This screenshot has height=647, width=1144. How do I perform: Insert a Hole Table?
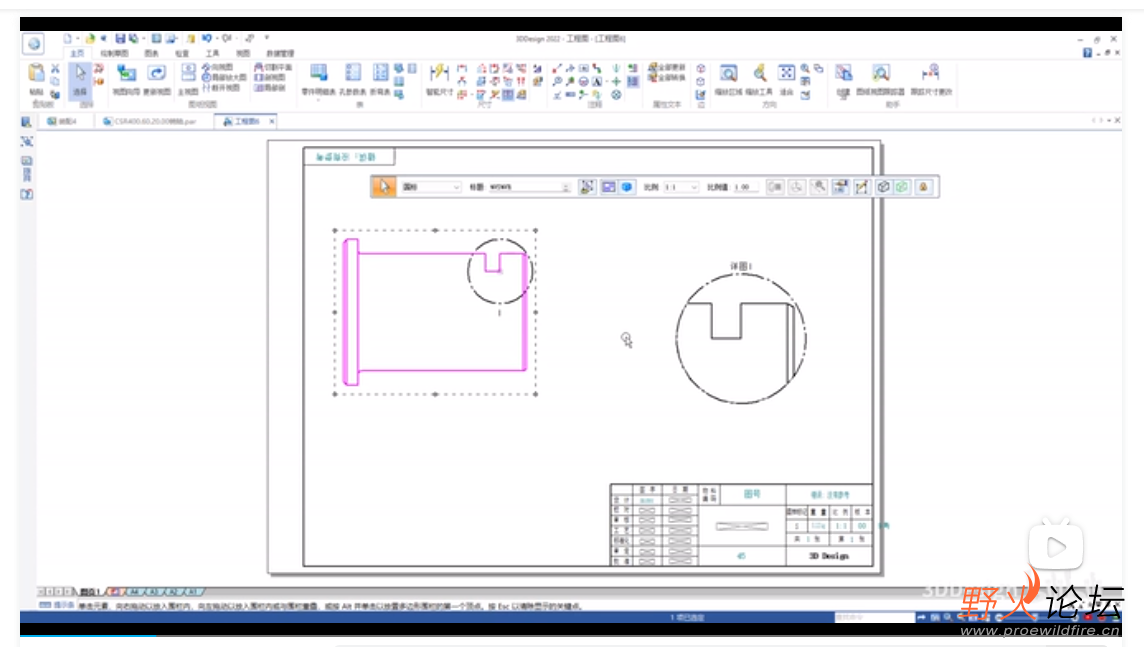[353, 80]
